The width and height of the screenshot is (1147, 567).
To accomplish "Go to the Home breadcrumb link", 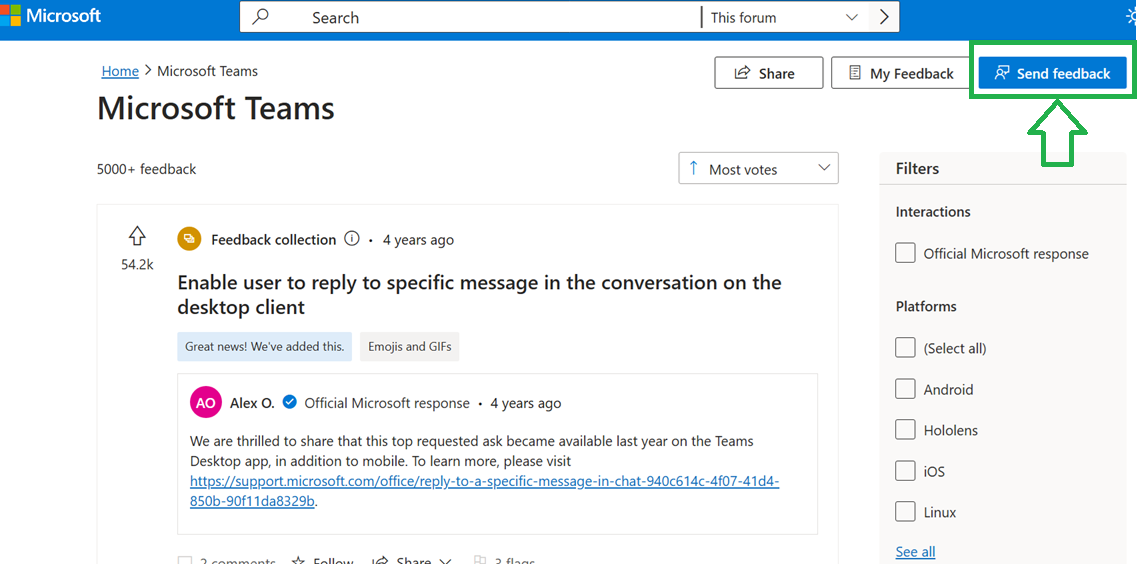I will point(120,71).
